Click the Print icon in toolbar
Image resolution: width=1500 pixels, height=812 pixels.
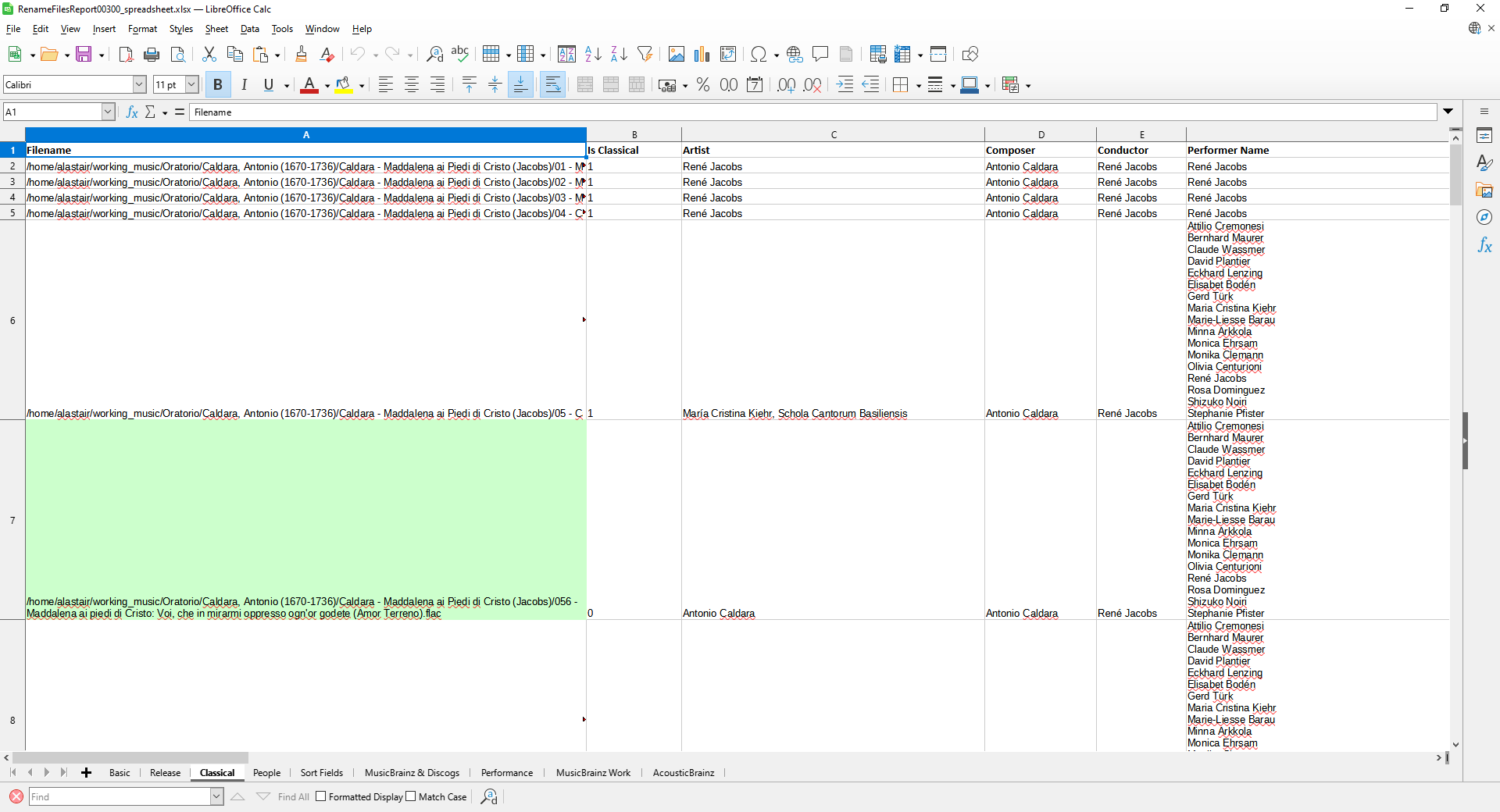click(152, 55)
